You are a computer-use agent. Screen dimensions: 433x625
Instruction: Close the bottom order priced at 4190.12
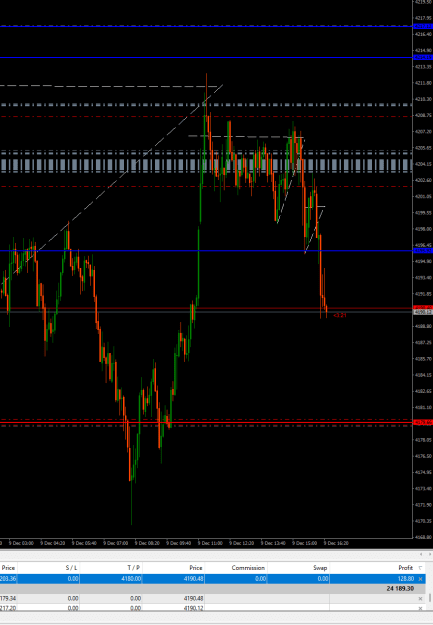[420, 608]
